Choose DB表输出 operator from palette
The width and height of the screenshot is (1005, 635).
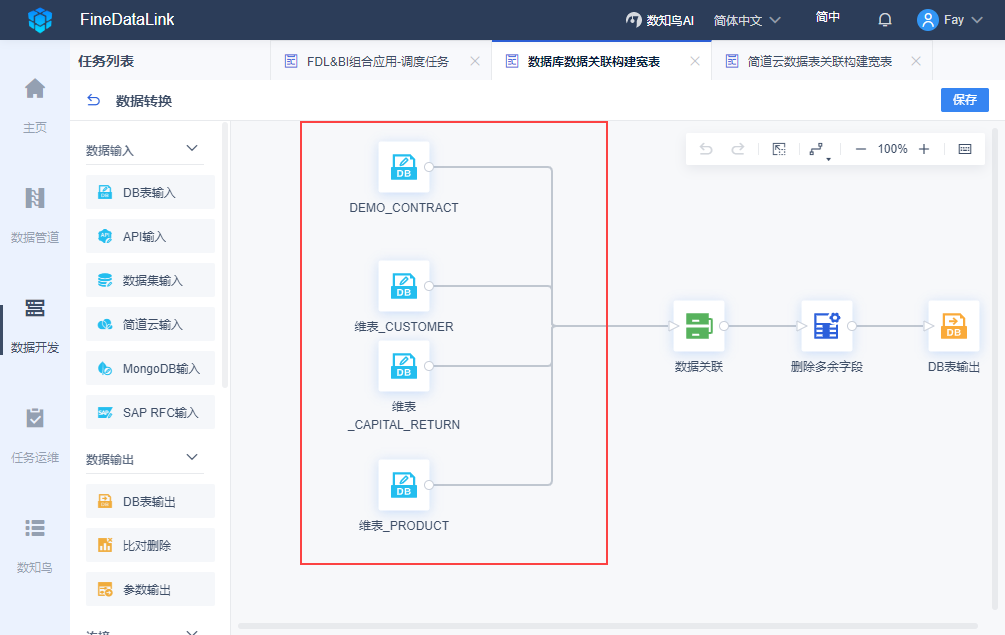tap(150, 501)
